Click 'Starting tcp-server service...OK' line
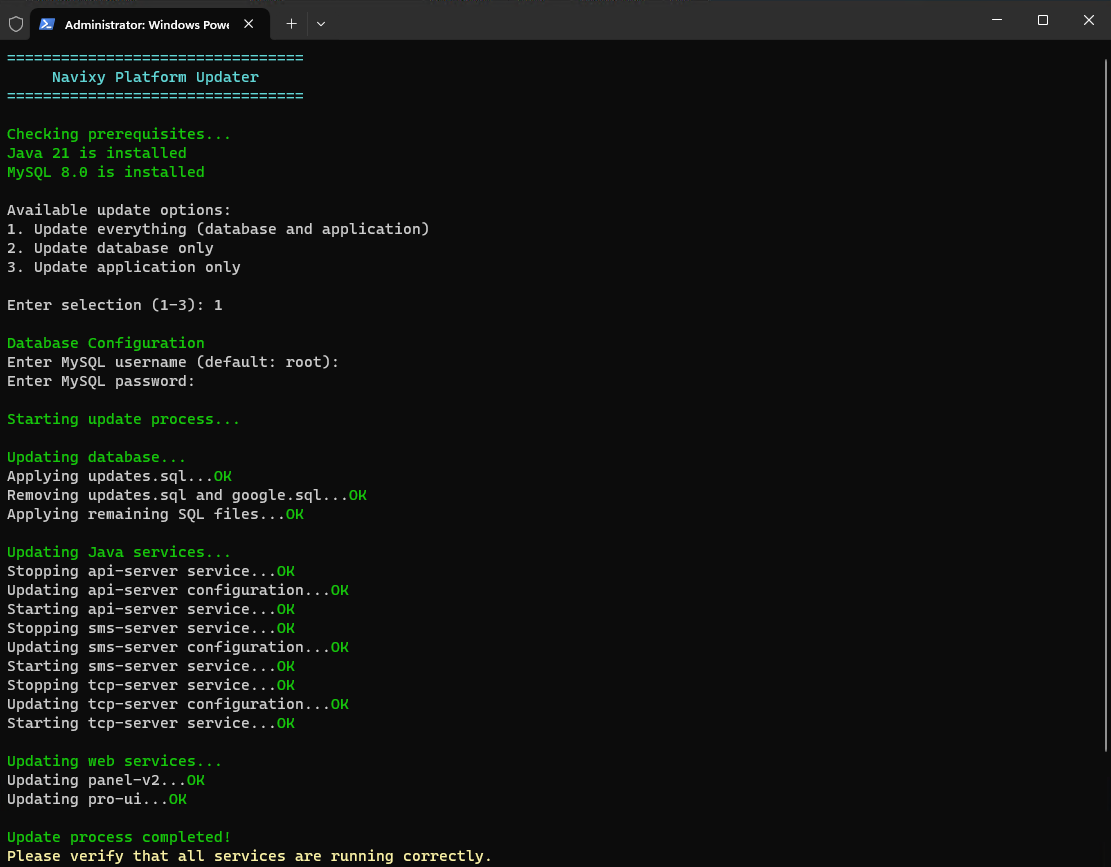Viewport: 1111px width, 867px height. 151,723
